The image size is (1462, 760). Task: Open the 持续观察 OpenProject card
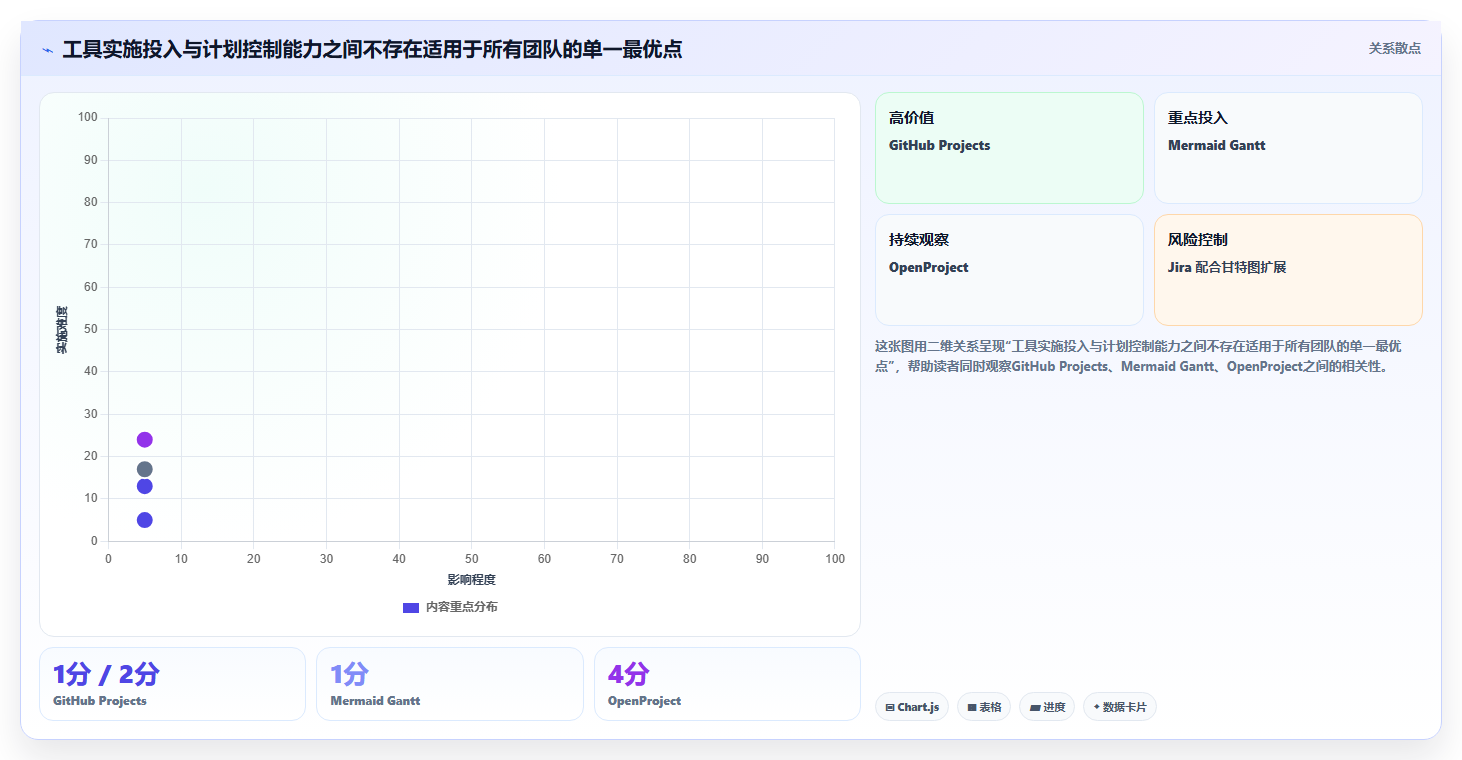1009,270
